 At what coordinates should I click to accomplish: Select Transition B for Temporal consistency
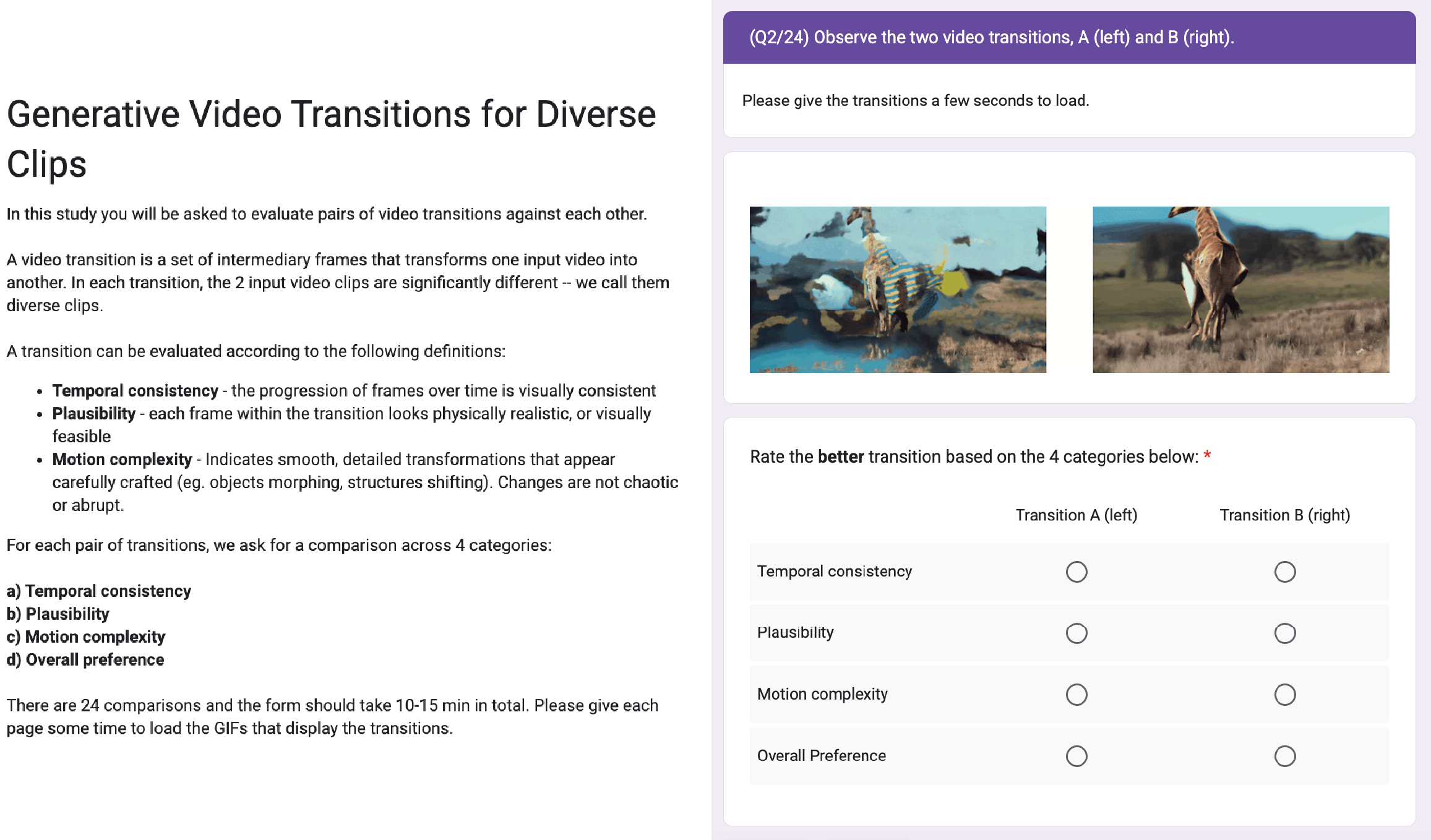(1284, 572)
